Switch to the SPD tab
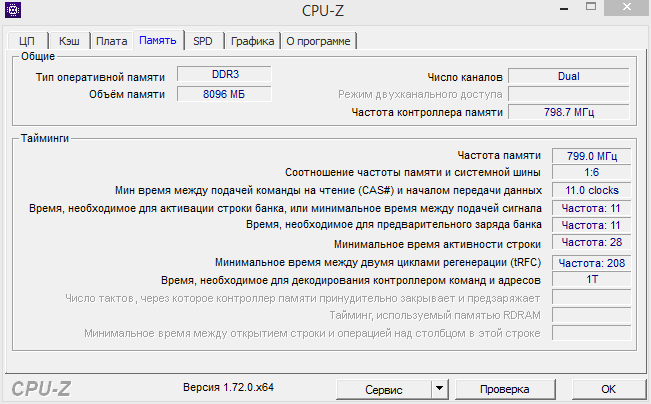This screenshot has height=404, width=651. pyautogui.click(x=203, y=41)
